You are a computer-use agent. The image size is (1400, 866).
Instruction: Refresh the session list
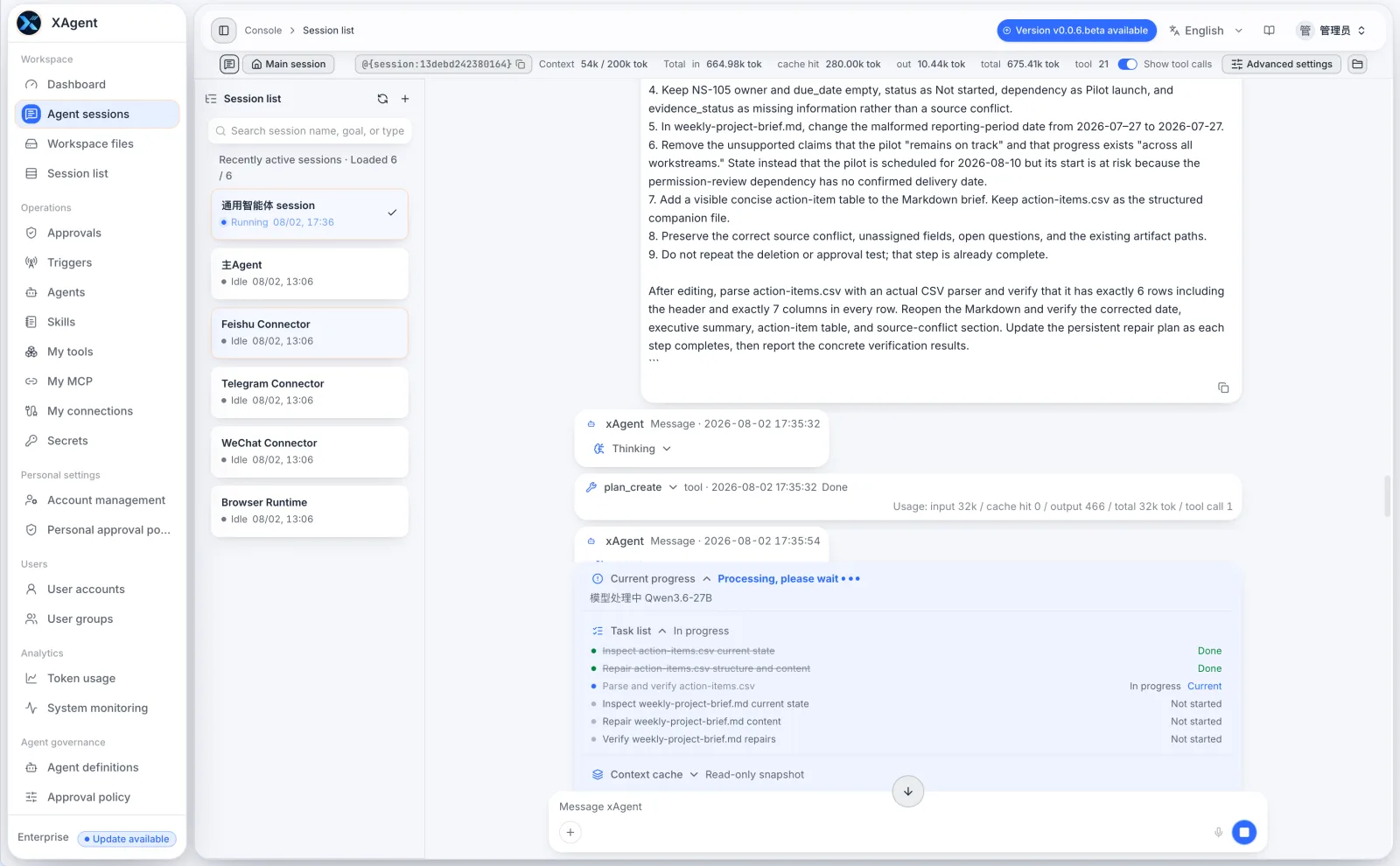pyautogui.click(x=382, y=99)
